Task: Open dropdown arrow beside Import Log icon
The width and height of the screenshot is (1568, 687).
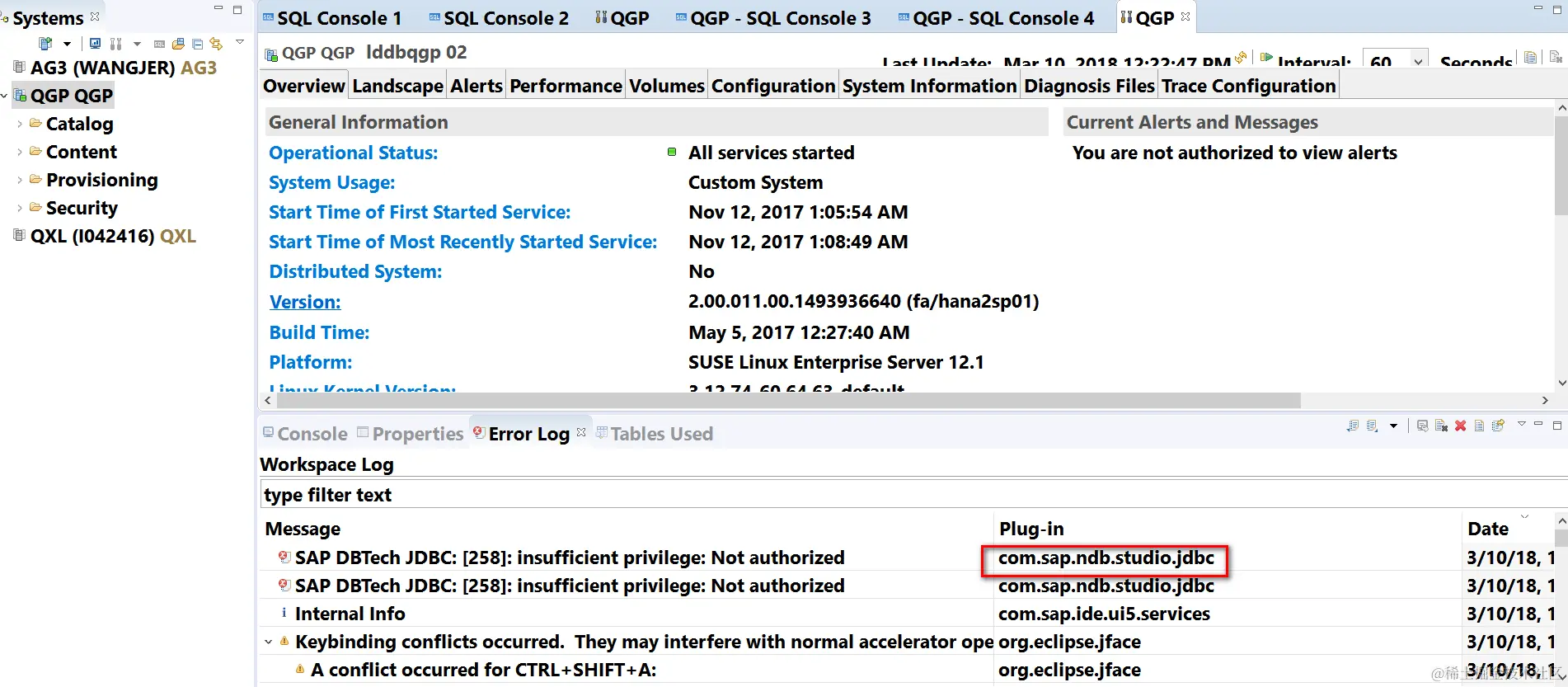Action: (x=1393, y=426)
